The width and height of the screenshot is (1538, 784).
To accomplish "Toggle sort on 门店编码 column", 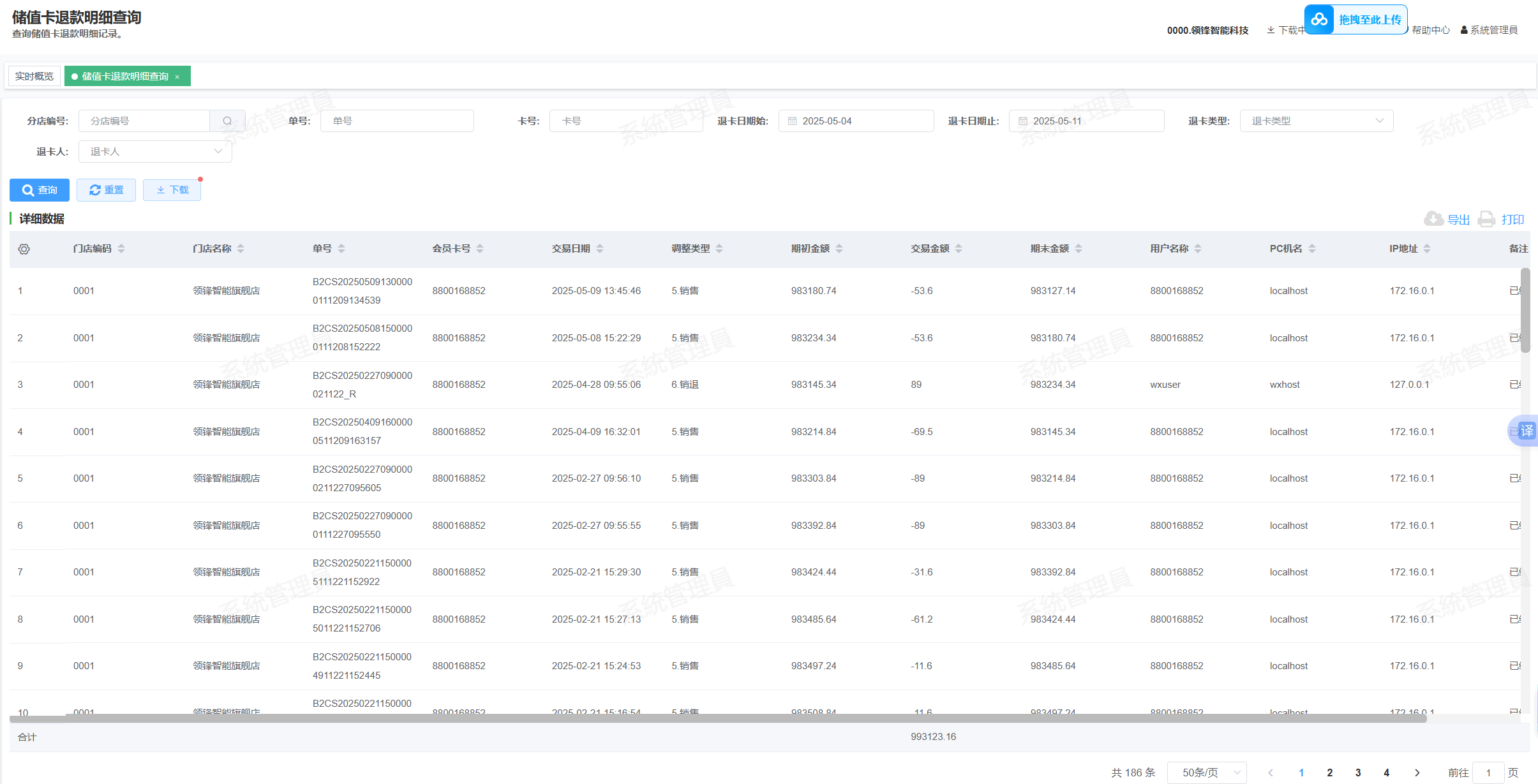I will (x=121, y=249).
